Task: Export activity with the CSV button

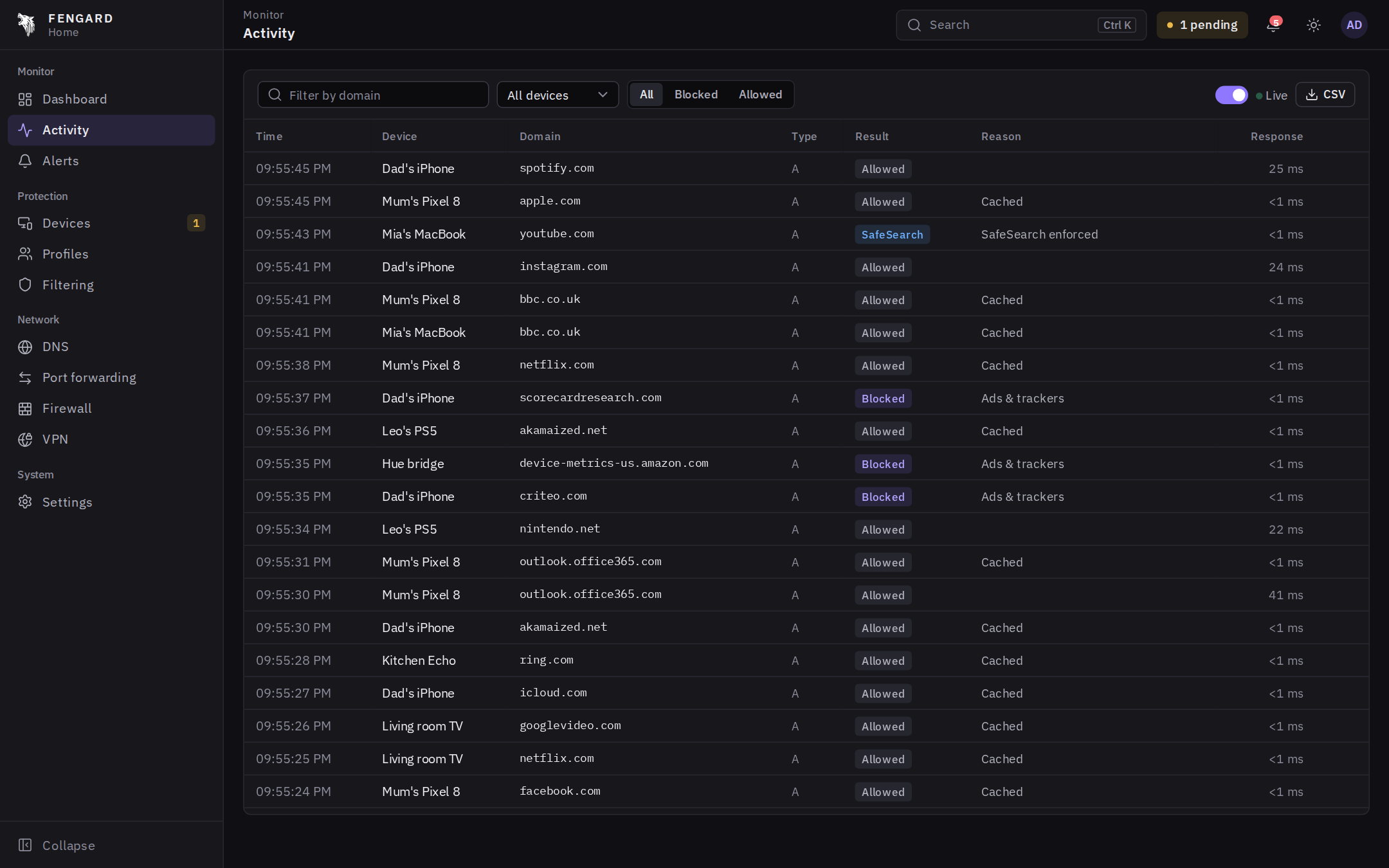Action: coord(1325,95)
